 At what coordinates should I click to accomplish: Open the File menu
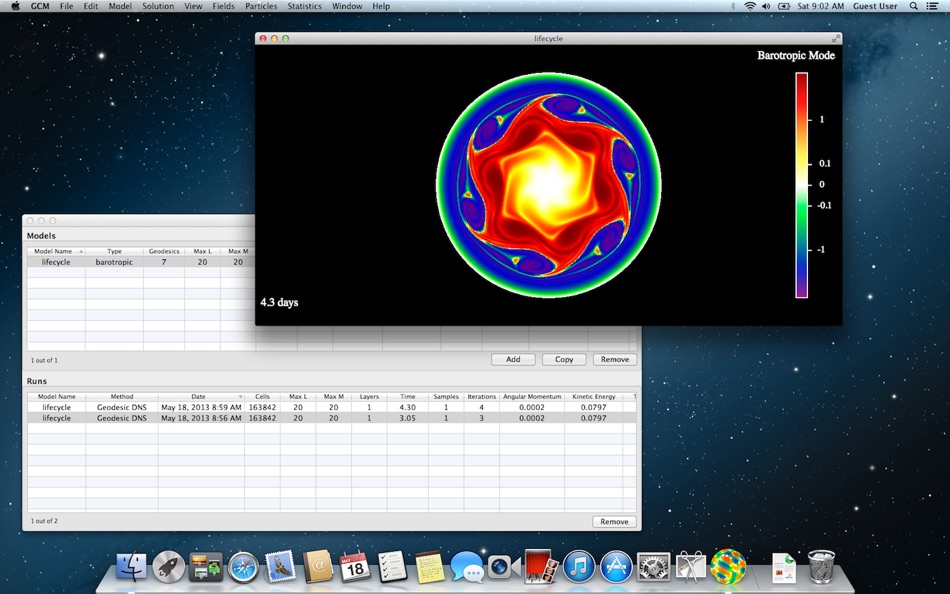[66, 6]
